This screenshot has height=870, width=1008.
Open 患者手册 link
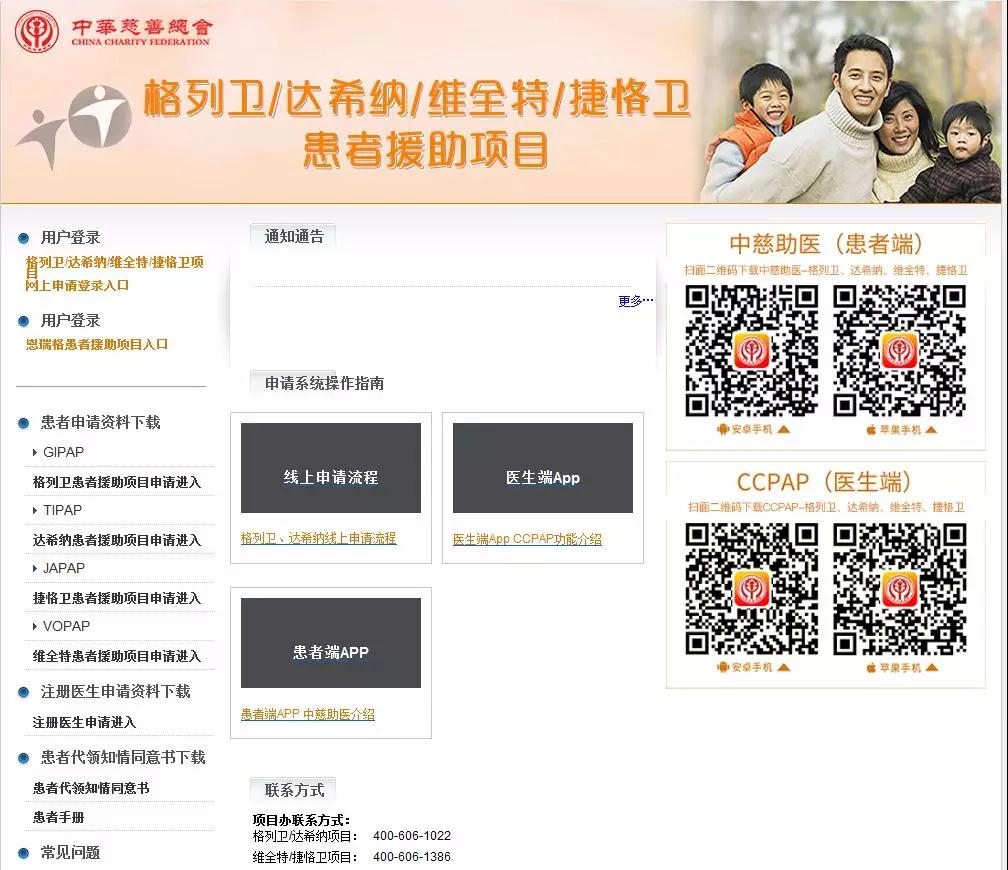[58, 817]
